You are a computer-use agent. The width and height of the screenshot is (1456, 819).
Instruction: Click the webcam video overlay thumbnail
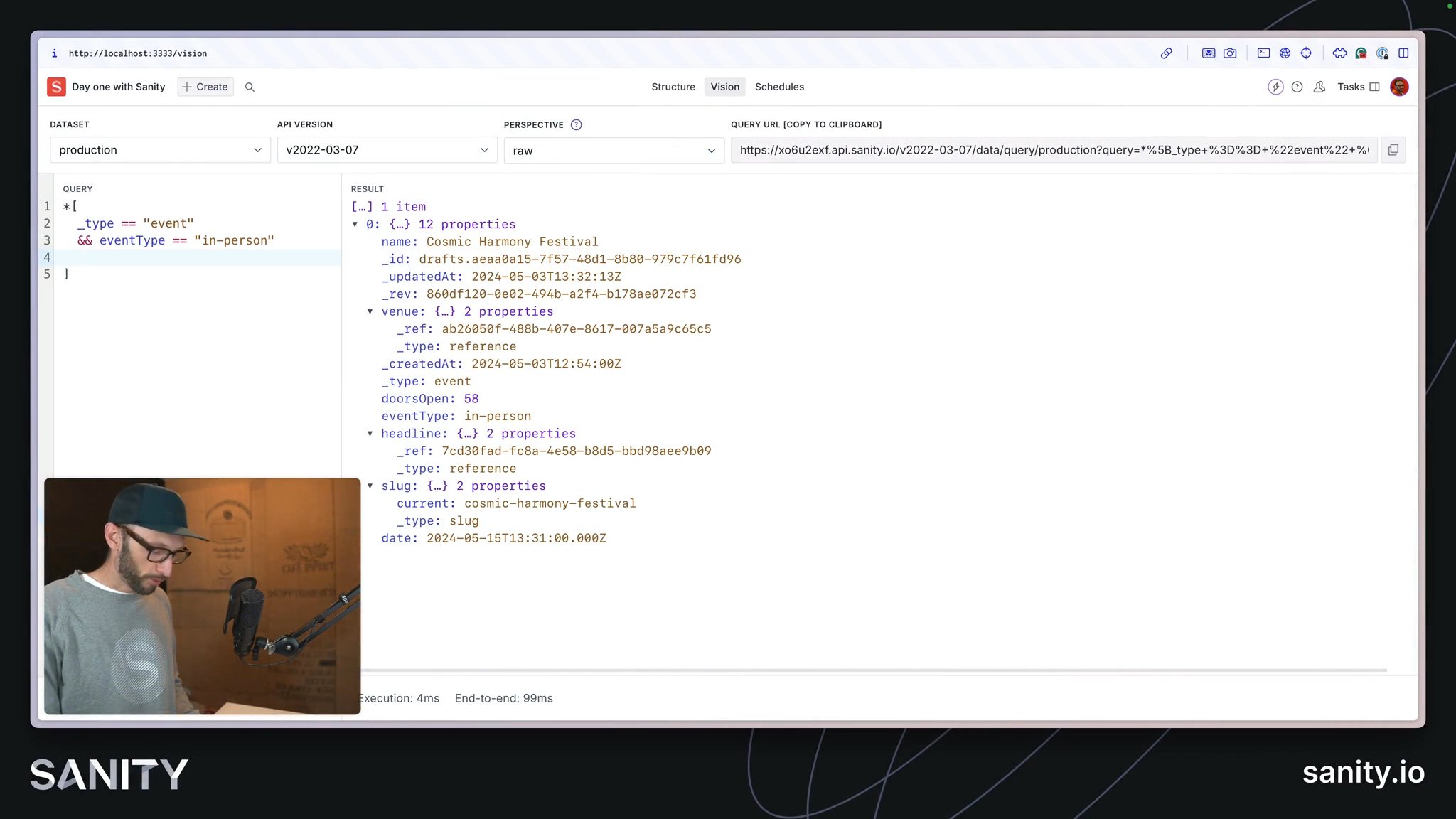(x=202, y=596)
